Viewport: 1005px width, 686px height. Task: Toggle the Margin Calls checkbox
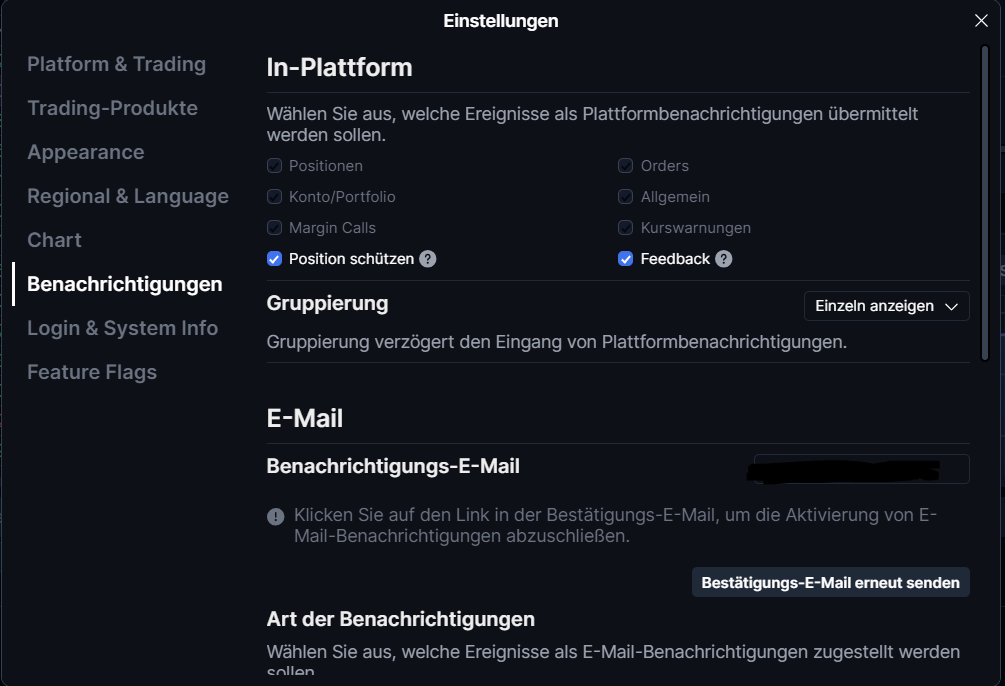(x=274, y=228)
